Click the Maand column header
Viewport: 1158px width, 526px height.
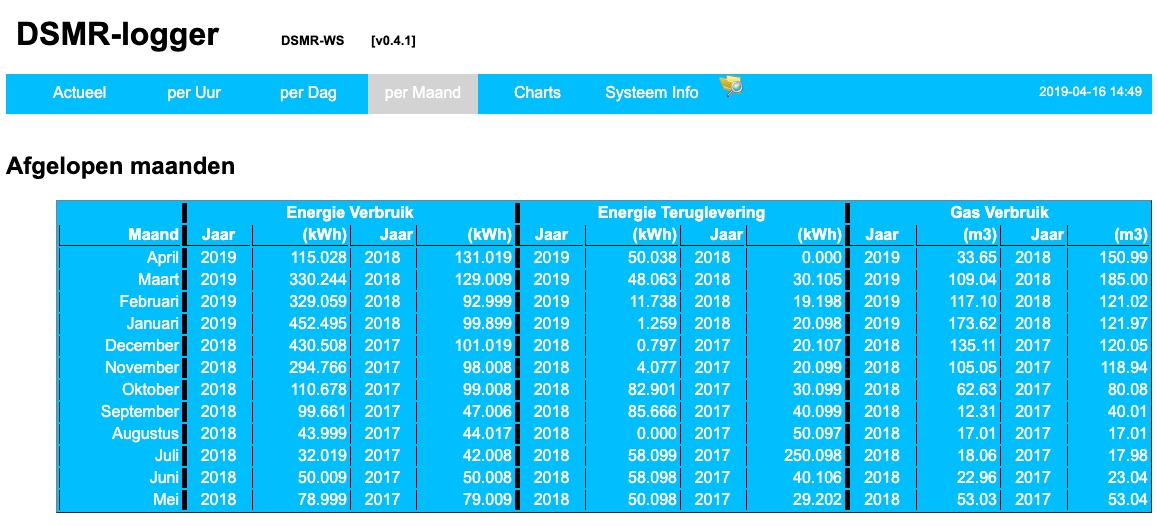153,235
